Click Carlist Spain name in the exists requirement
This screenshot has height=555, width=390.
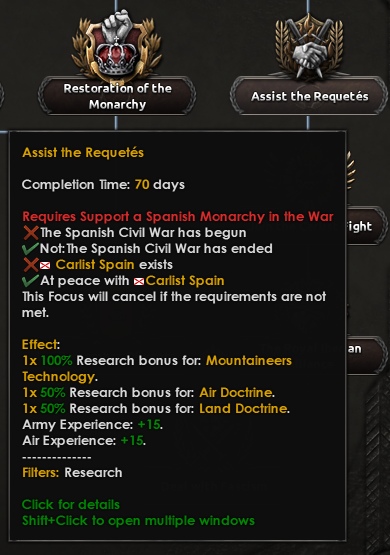pos(95,265)
